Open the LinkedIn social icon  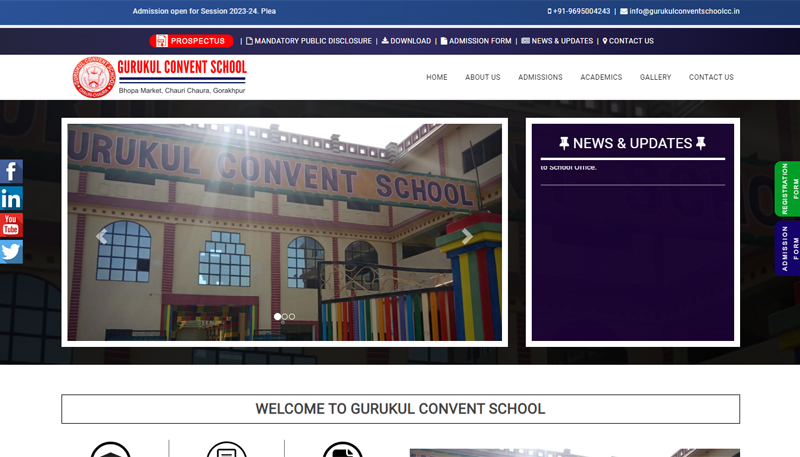click(x=11, y=198)
